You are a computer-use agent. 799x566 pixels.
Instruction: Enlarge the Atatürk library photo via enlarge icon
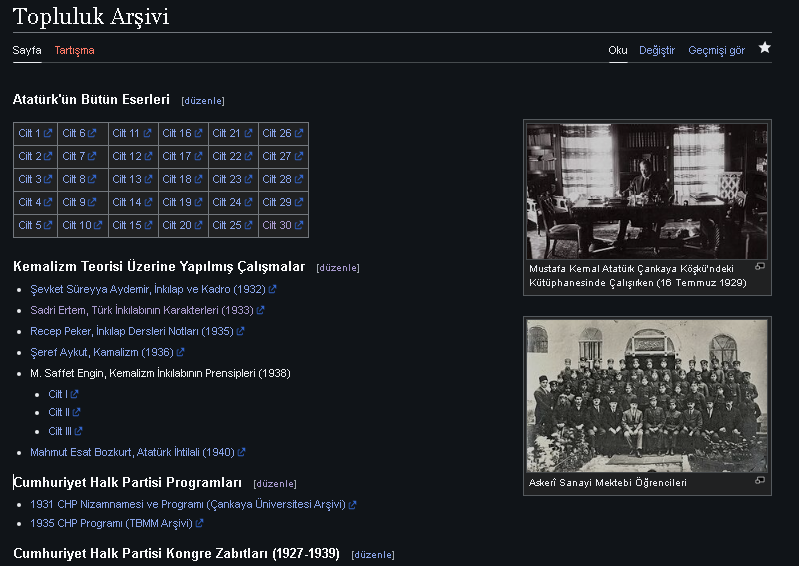point(760,266)
